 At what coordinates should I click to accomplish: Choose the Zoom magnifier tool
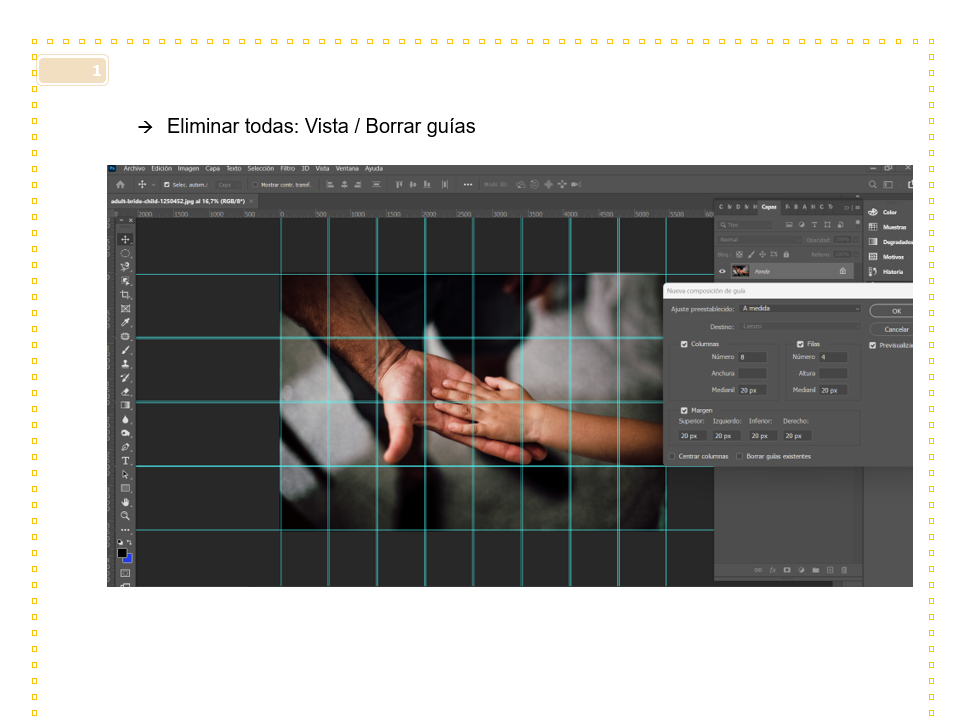coord(125,516)
